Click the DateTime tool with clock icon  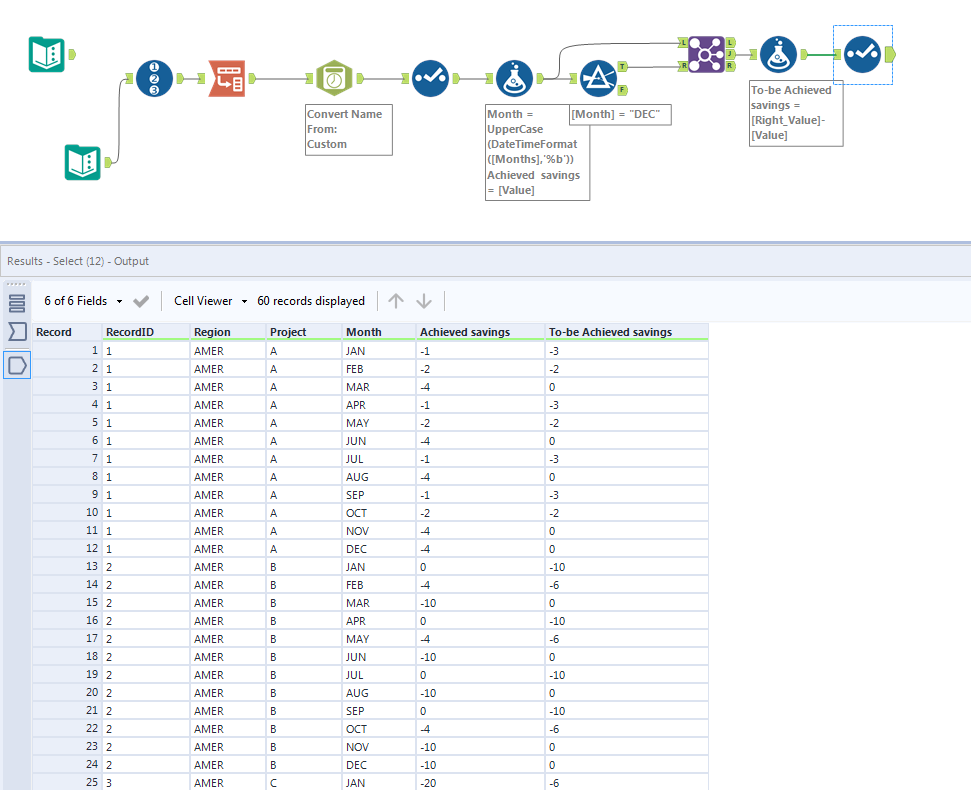tap(333, 75)
